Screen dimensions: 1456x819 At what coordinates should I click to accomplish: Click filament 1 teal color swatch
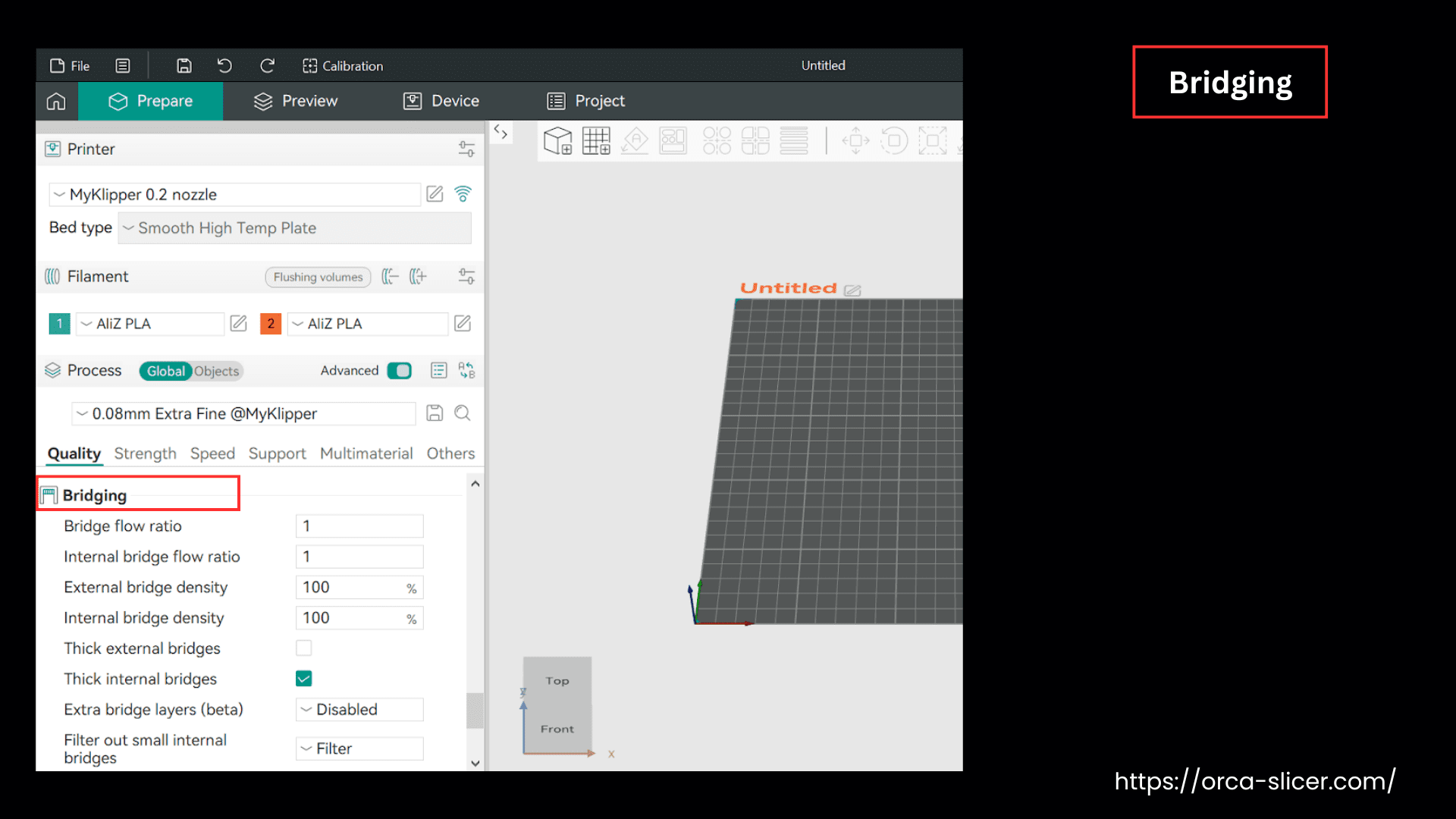pos(59,324)
